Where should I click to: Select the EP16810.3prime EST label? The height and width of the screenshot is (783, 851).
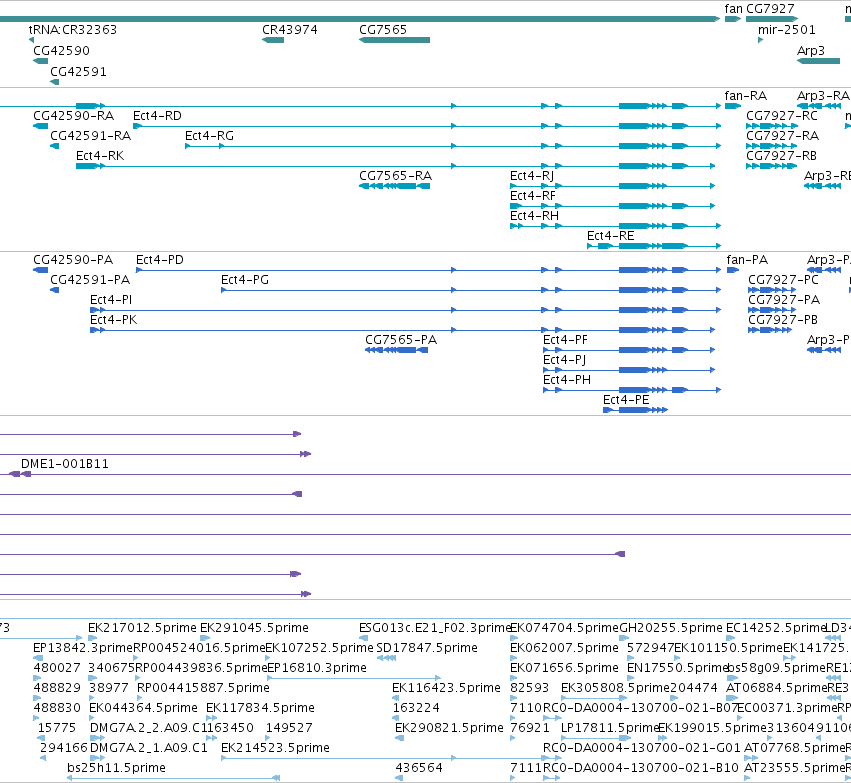pos(317,668)
